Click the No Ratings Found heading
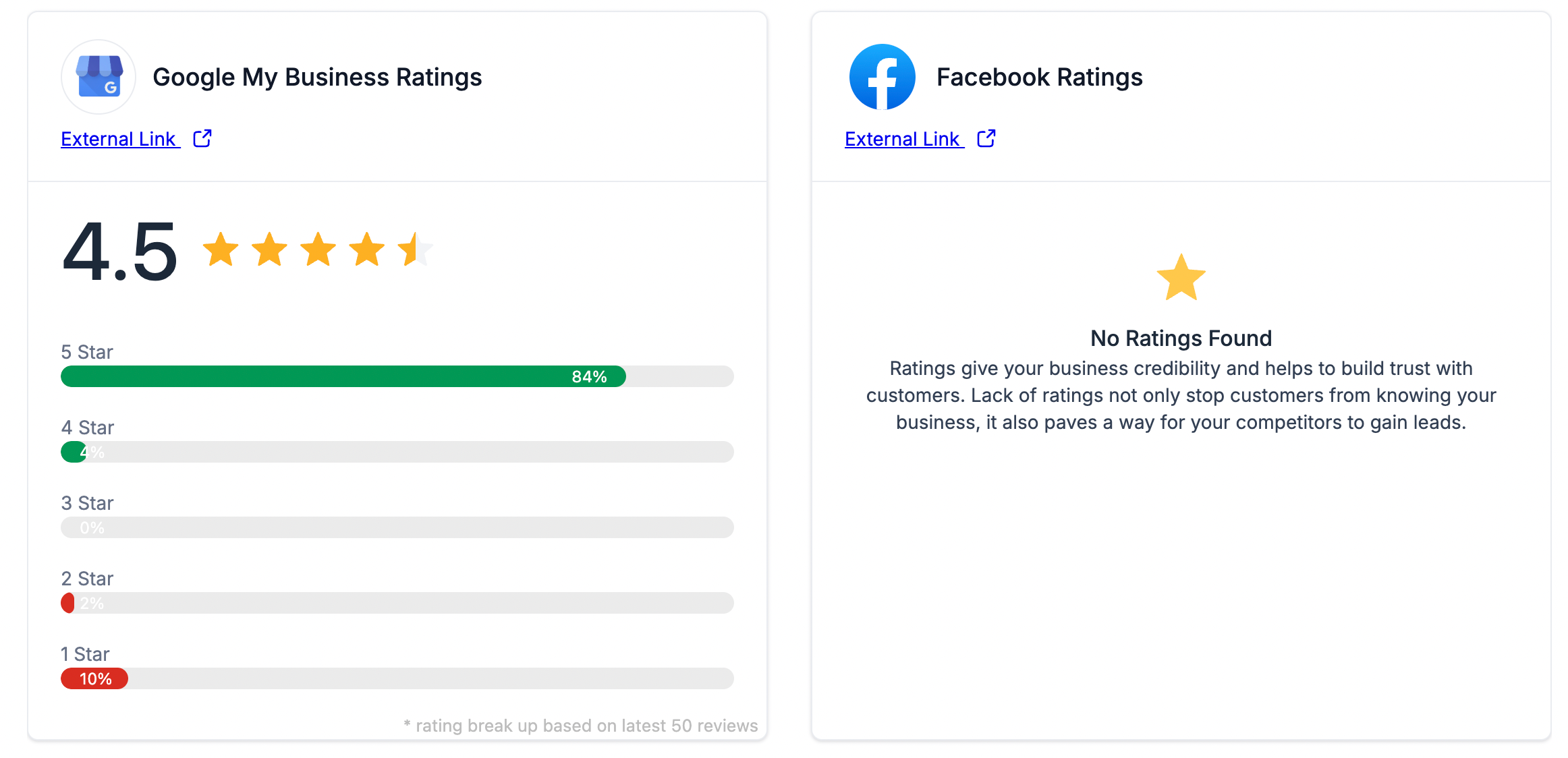The image size is (1568, 758). click(x=1181, y=338)
